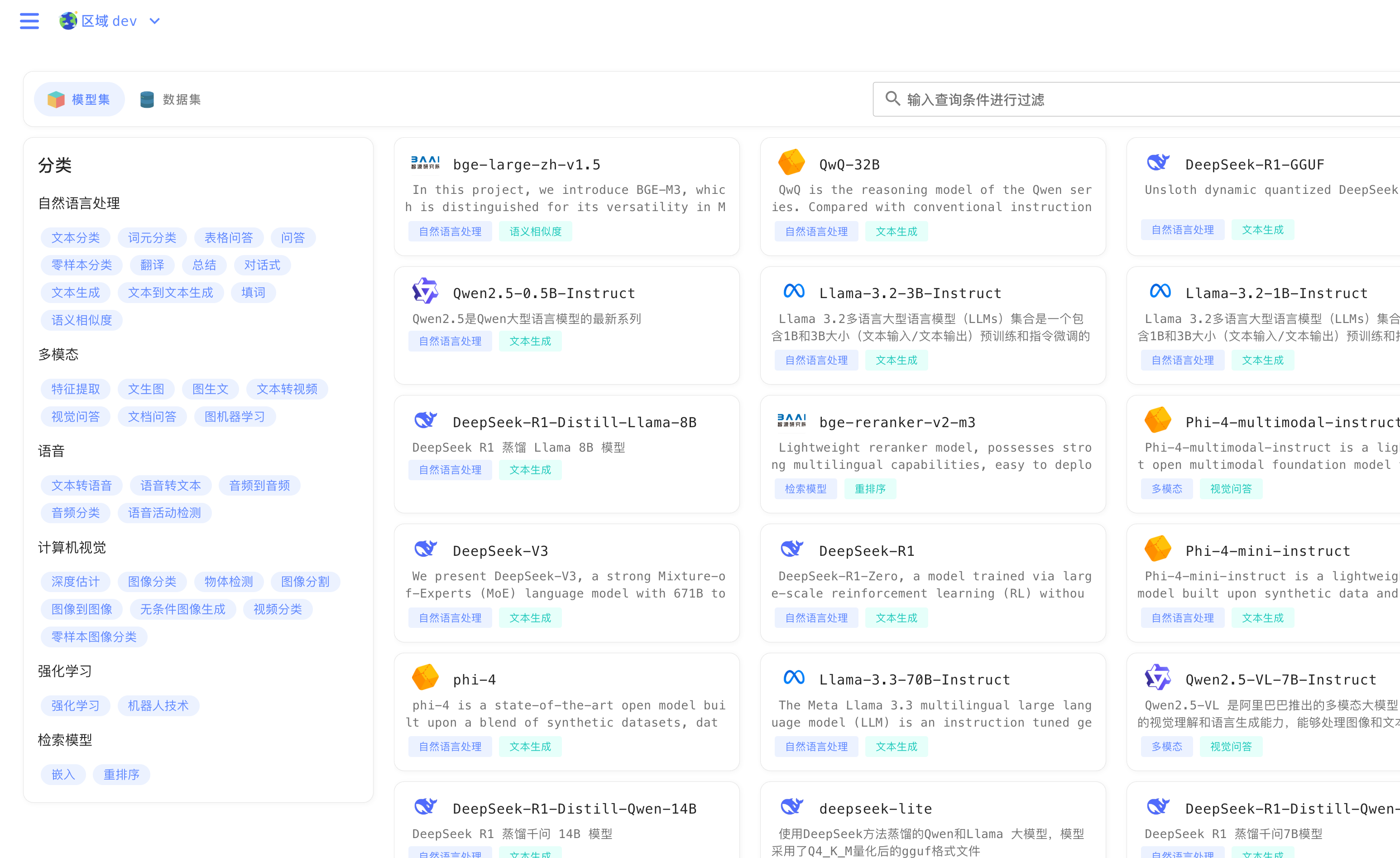Open the hamburger navigation menu
Image resolution: width=1400 pixels, height=858 pixels.
pyautogui.click(x=29, y=21)
